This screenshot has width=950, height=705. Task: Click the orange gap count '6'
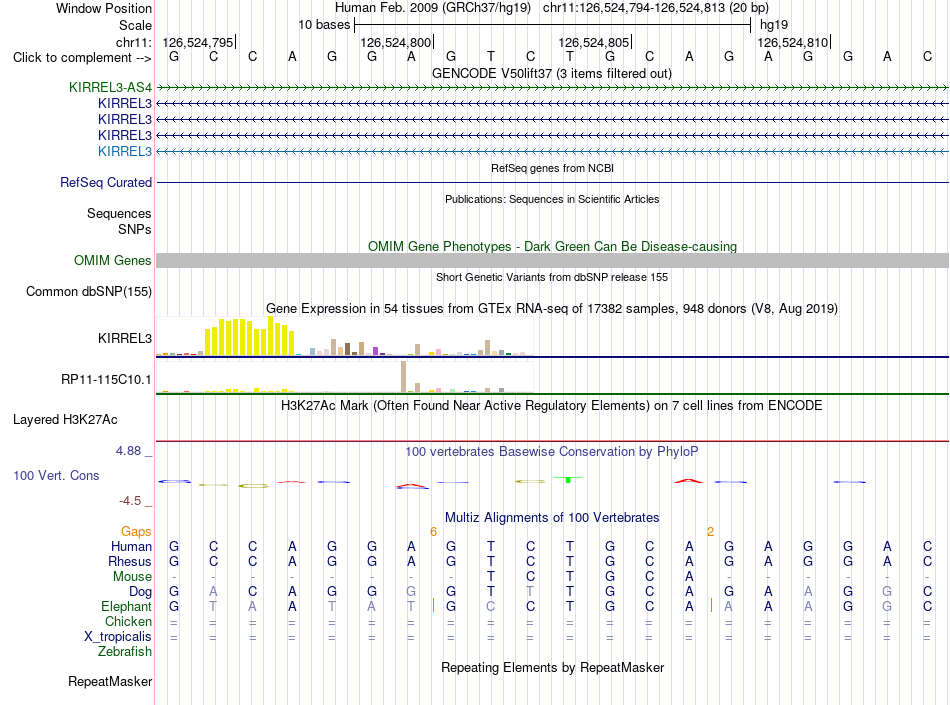click(433, 532)
